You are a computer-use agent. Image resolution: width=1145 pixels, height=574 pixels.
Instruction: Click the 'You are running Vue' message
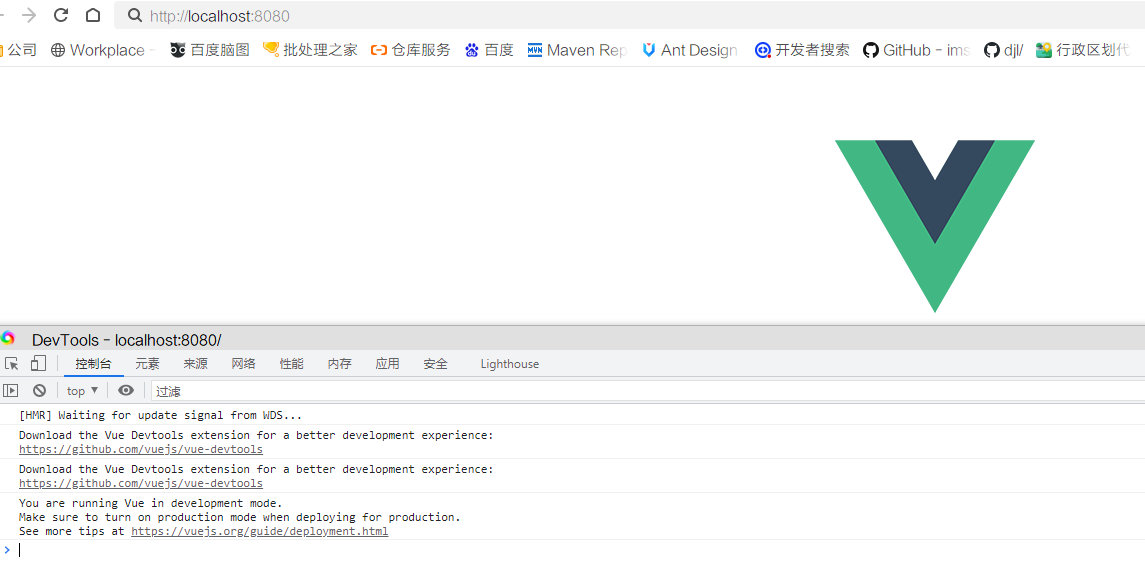(x=150, y=503)
